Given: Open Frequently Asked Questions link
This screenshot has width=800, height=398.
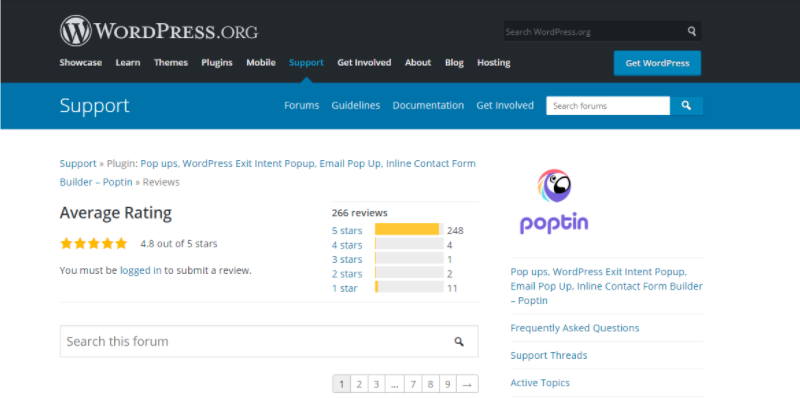Looking at the screenshot, I should [x=575, y=328].
